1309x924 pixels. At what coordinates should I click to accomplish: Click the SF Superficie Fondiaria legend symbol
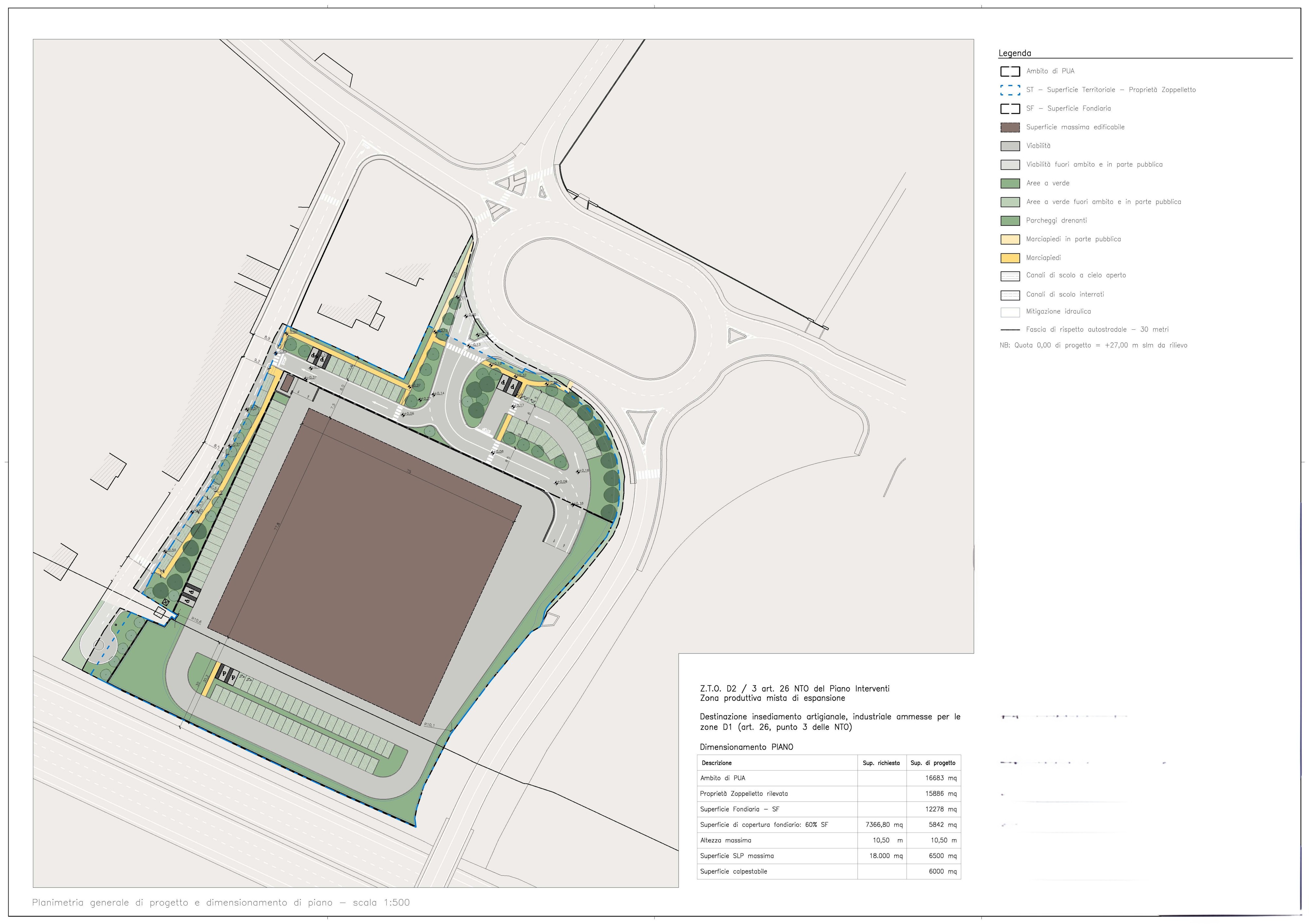1010,108
